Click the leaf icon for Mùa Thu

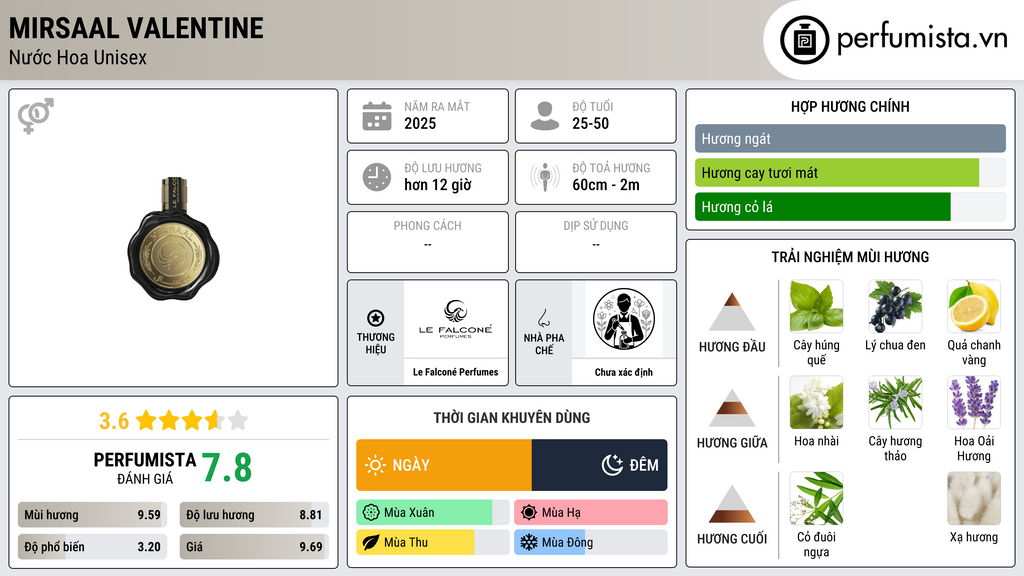pyautogui.click(x=371, y=542)
